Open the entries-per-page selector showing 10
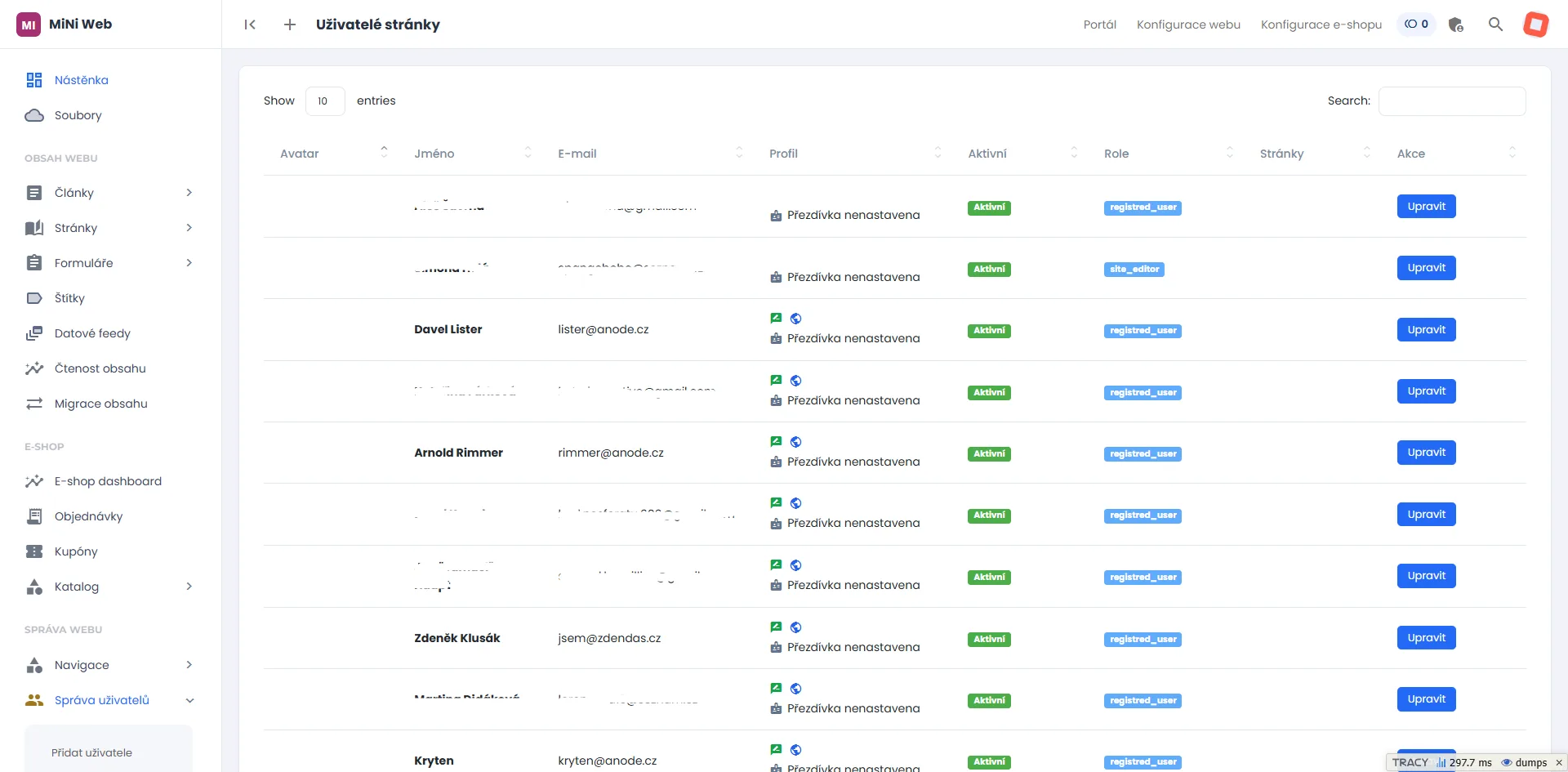This screenshot has width=1568, height=772. point(325,101)
